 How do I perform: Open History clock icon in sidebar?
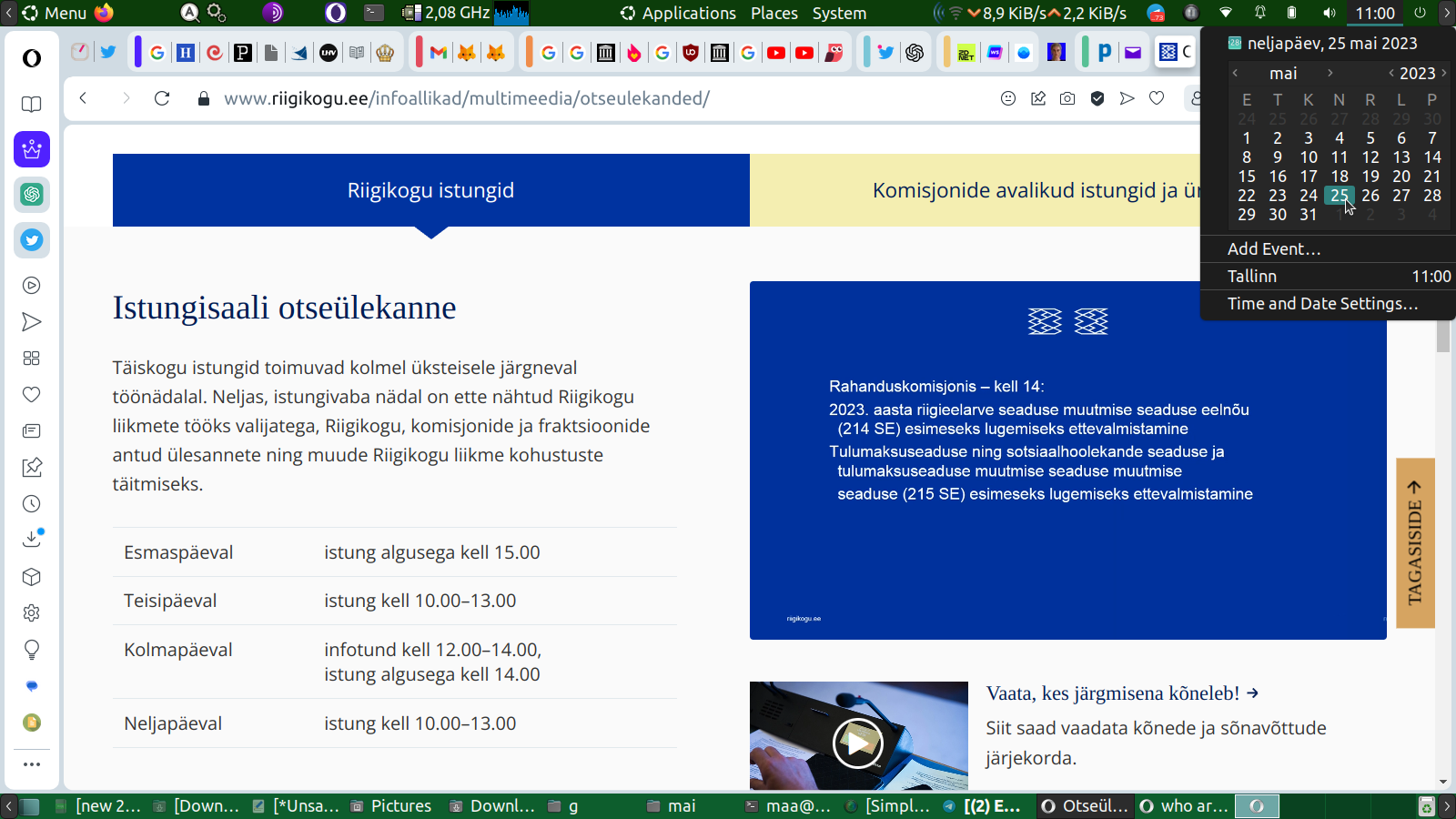point(32,504)
